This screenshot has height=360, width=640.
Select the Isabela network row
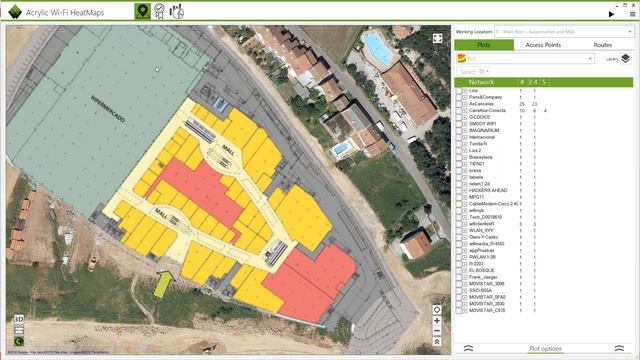(x=544, y=177)
